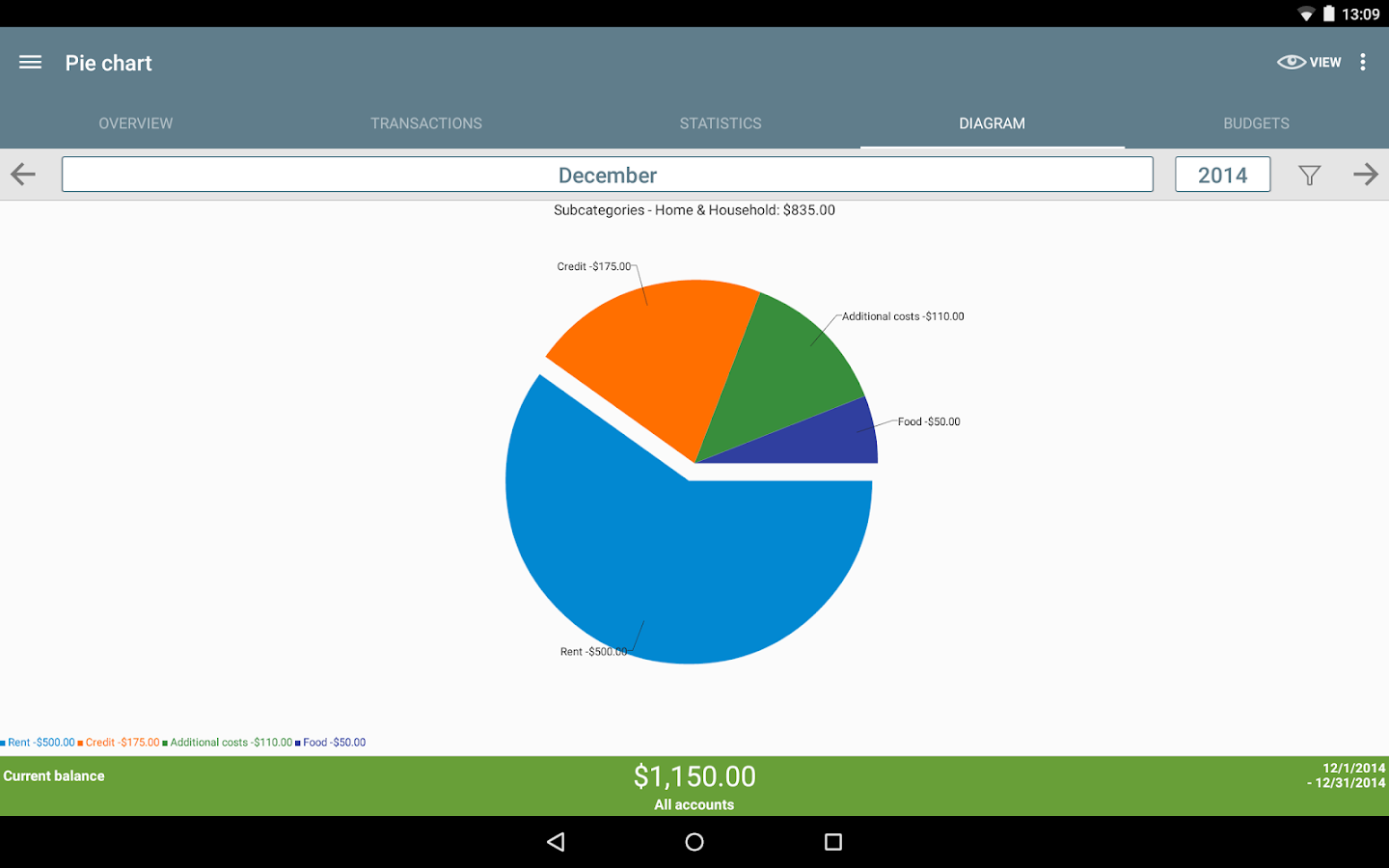Tap the Android recent apps button

click(833, 842)
